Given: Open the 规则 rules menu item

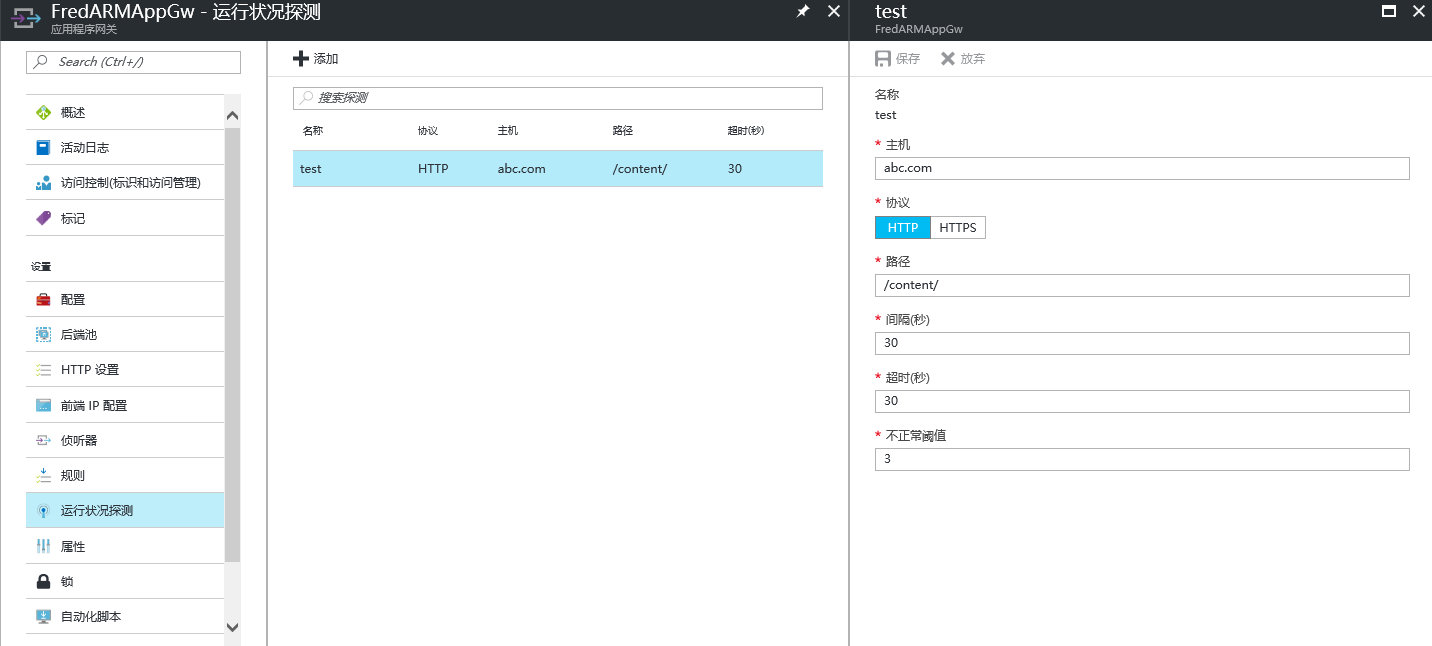Looking at the screenshot, I should point(73,475).
